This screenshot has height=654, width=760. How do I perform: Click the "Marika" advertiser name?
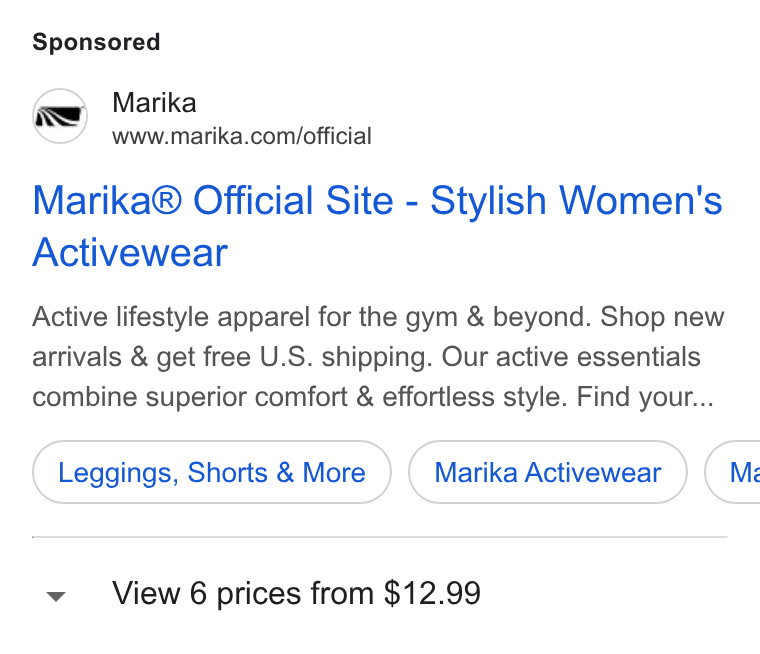pos(154,103)
